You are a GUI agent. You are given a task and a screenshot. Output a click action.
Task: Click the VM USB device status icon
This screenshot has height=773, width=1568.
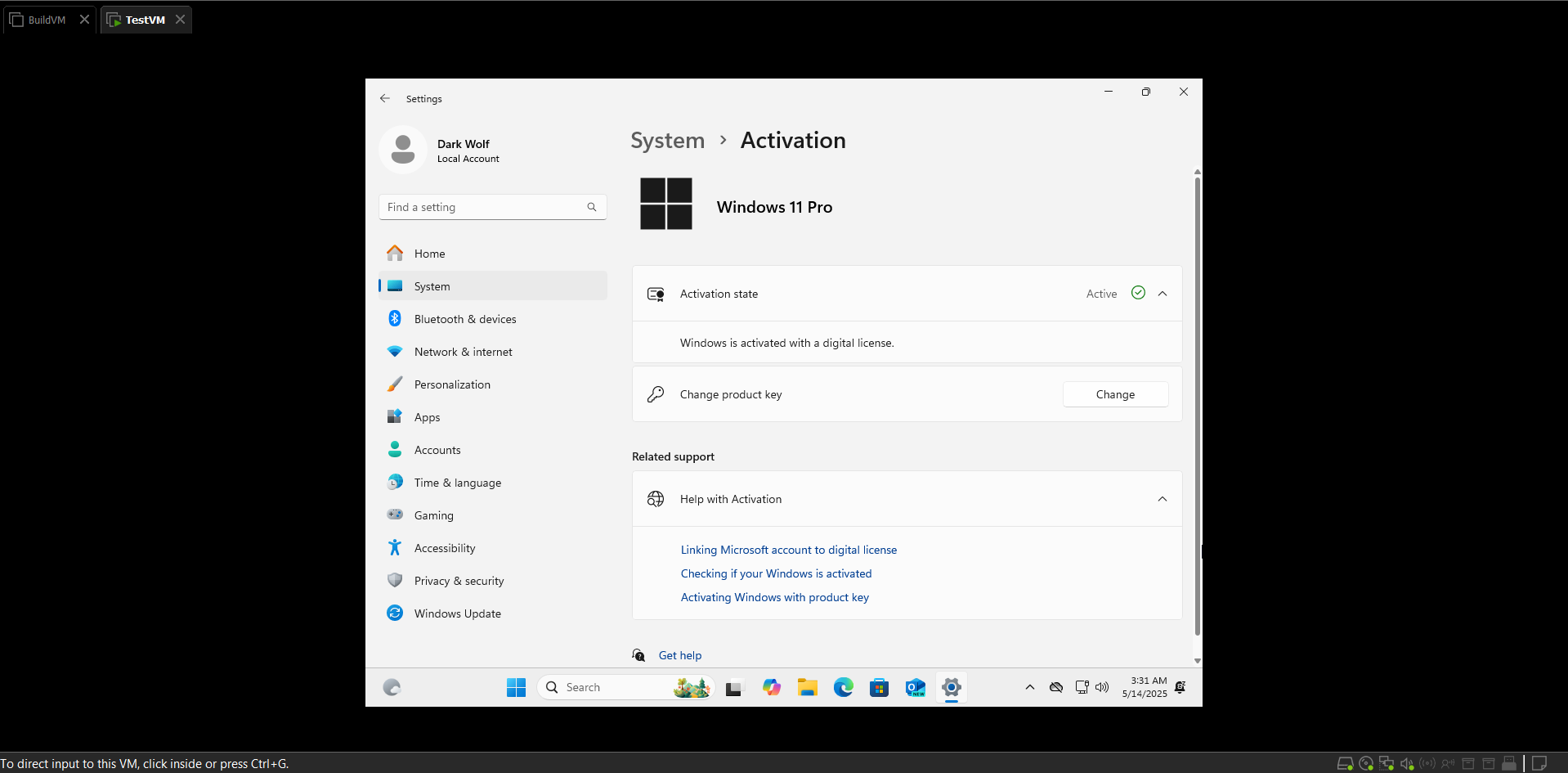(x=1509, y=764)
